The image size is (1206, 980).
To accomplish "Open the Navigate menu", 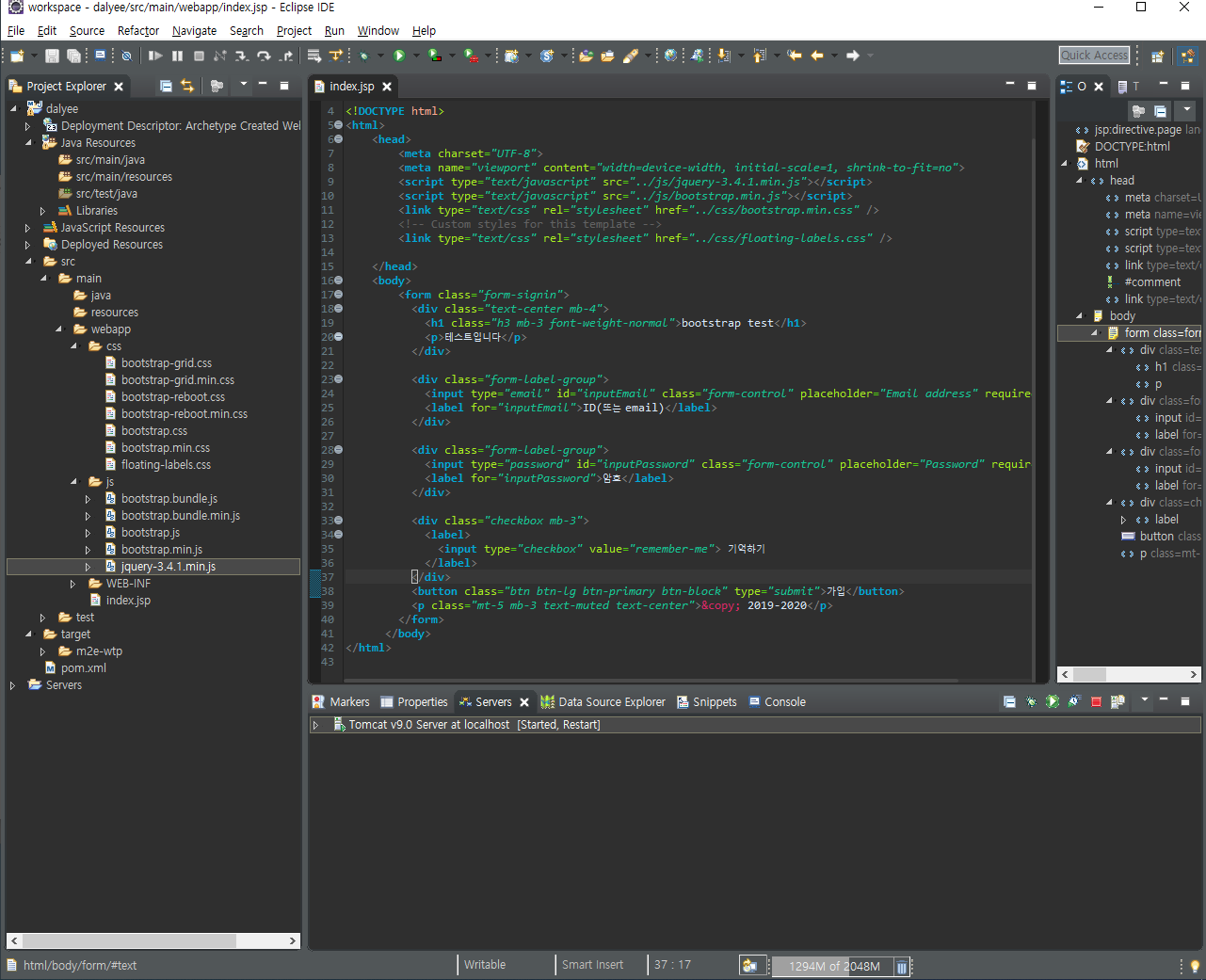I will [x=194, y=31].
